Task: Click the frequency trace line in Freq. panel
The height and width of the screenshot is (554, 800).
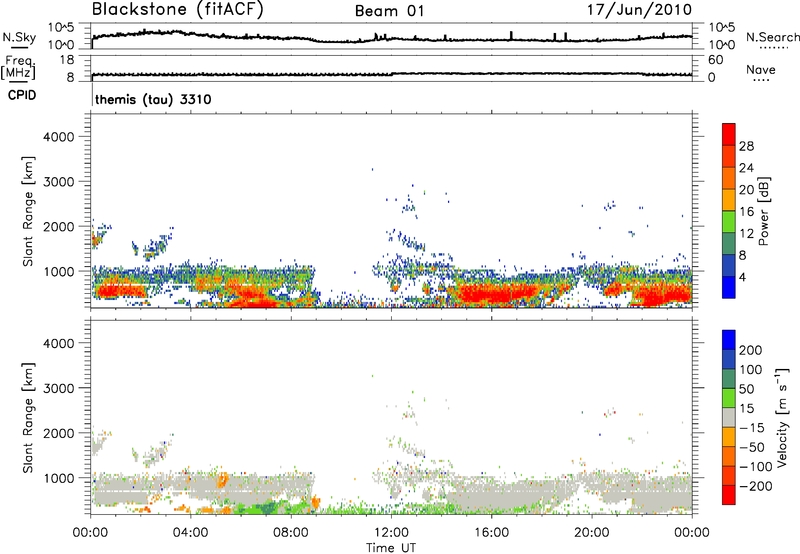Action: (x=391, y=74)
